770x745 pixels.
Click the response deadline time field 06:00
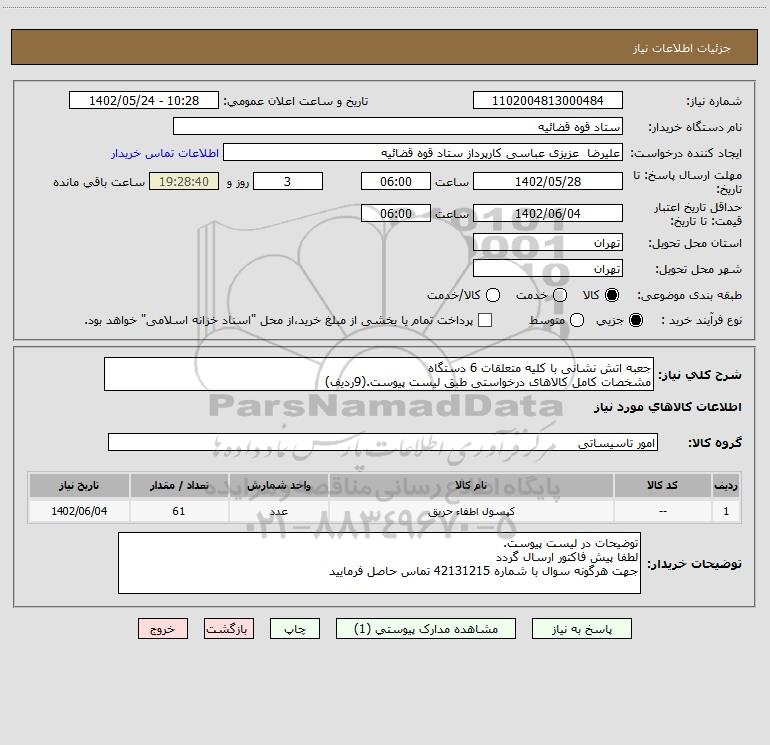(x=396, y=181)
